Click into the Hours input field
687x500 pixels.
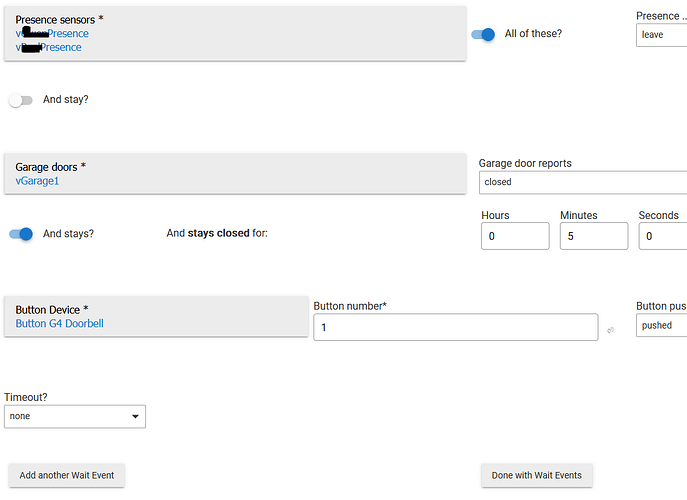515,236
